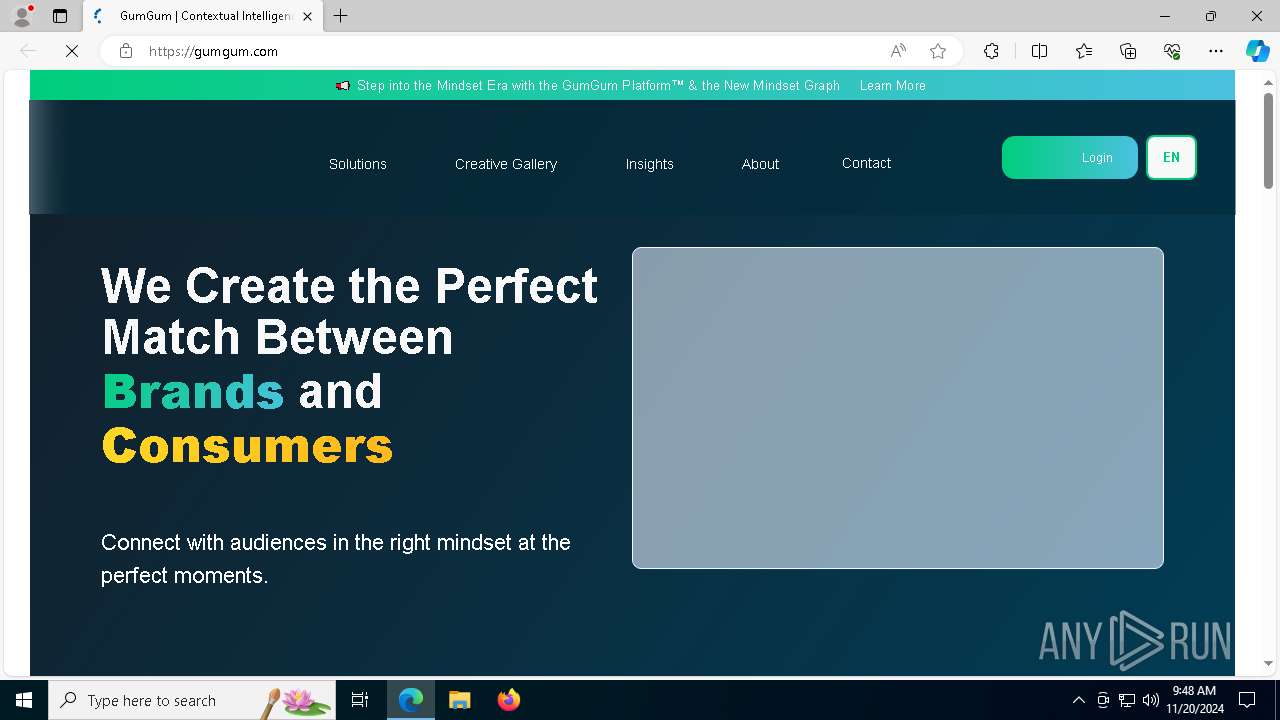Open Task View on the taskbar
Viewport: 1280px width, 720px height.
pos(360,700)
